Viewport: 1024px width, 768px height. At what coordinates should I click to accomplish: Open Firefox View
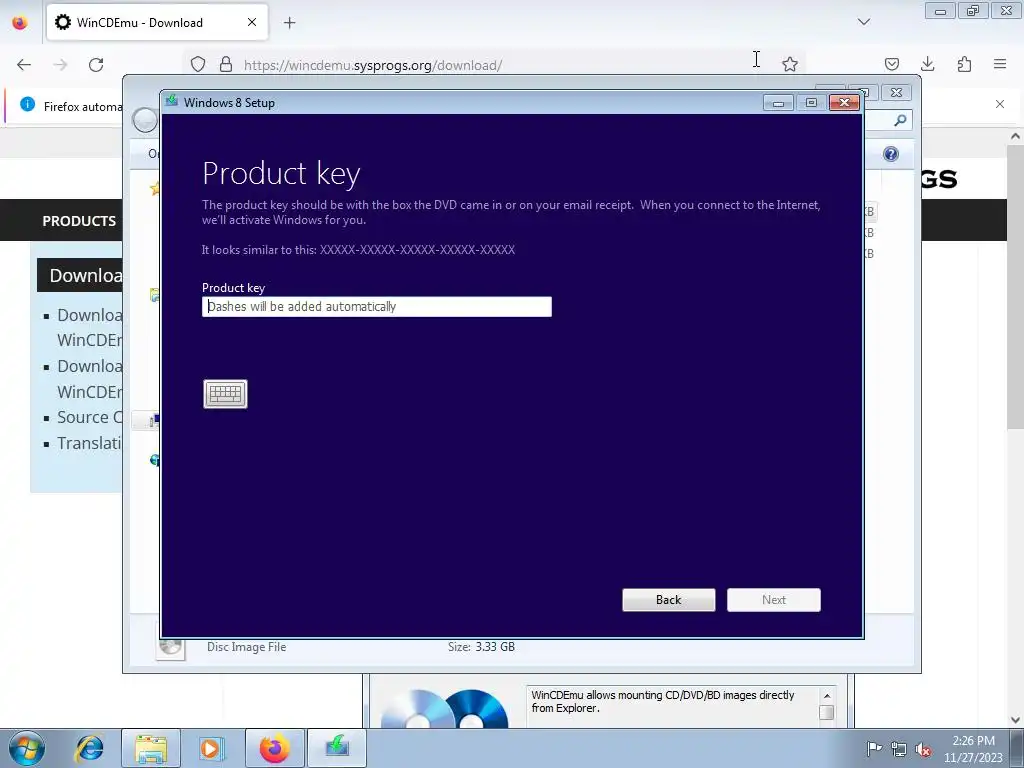20,22
